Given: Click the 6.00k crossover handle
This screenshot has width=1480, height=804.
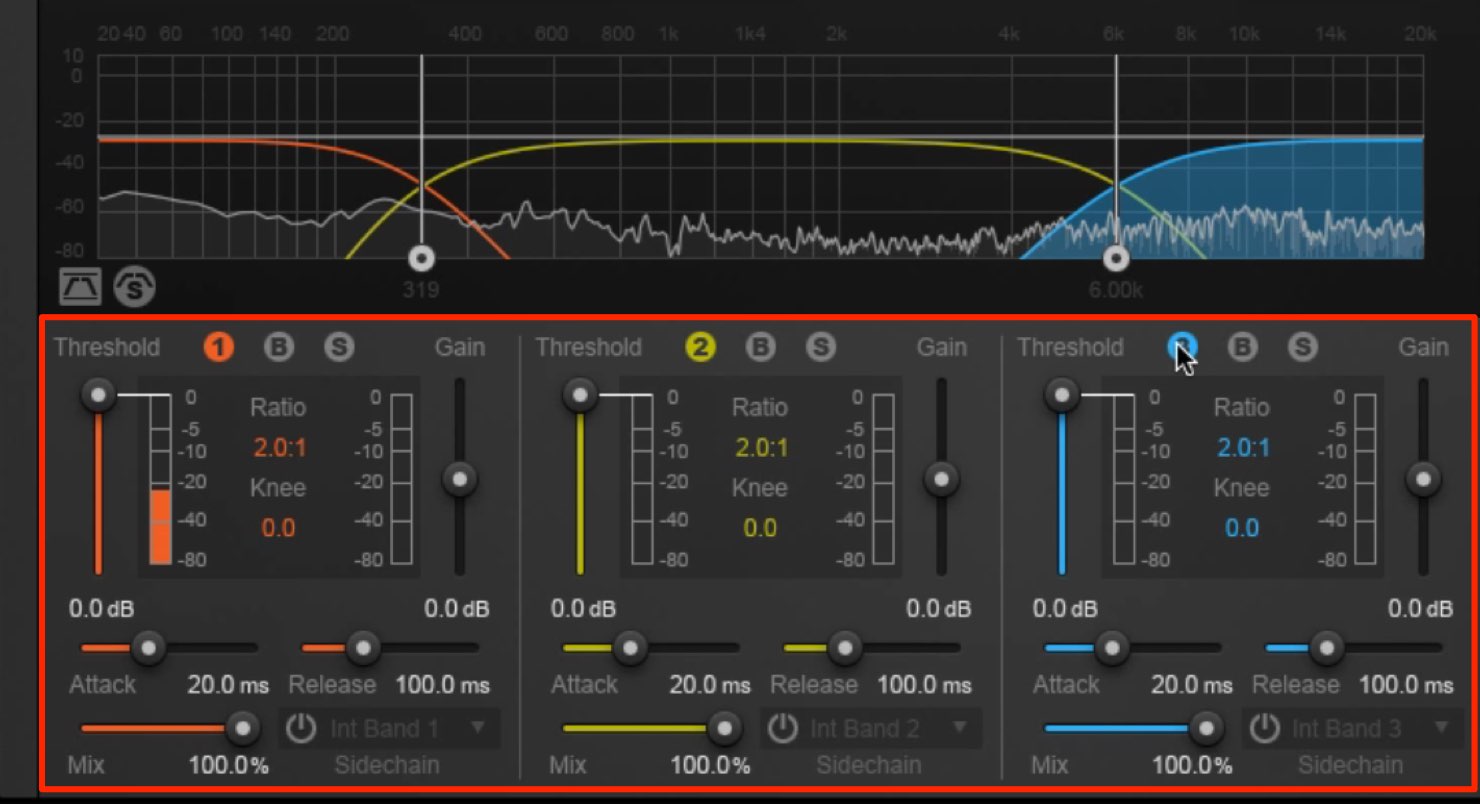Looking at the screenshot, I should click(x=1116, y=259).
